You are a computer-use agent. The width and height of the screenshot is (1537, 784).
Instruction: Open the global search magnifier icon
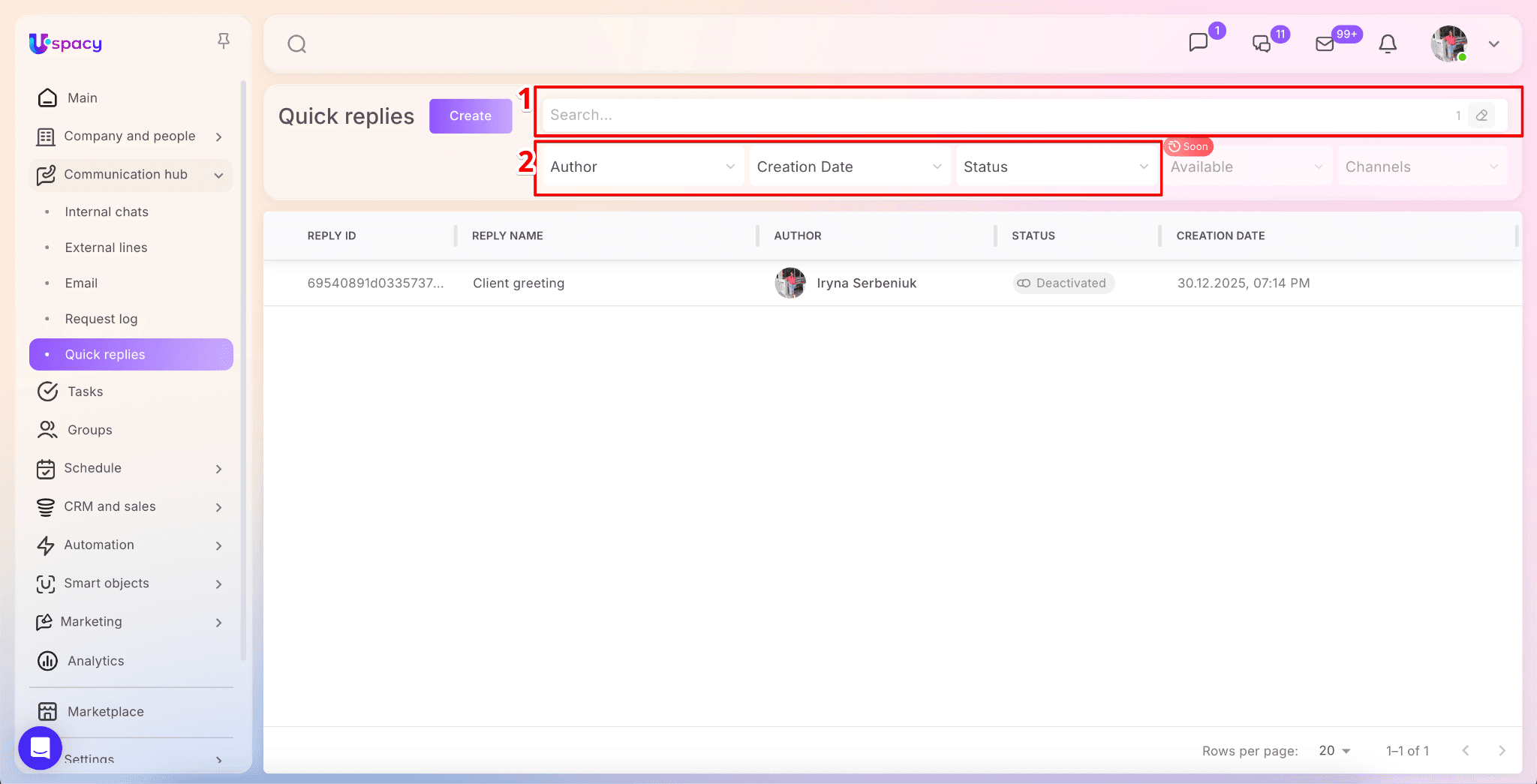(297, 44)
